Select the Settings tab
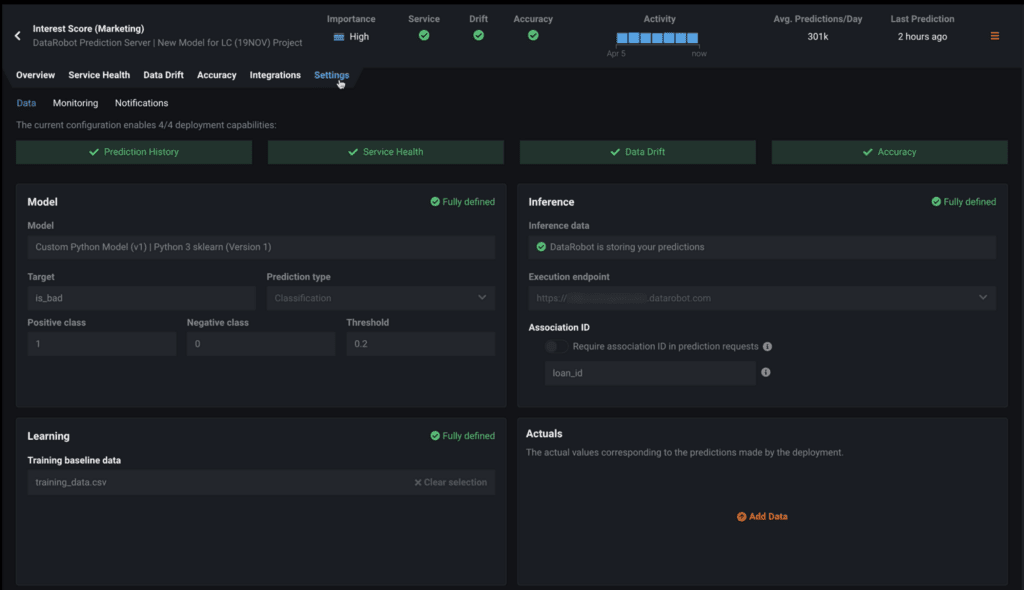Image resolution: width=1024 pixels, height=590 pixels. tap(332, 75)
